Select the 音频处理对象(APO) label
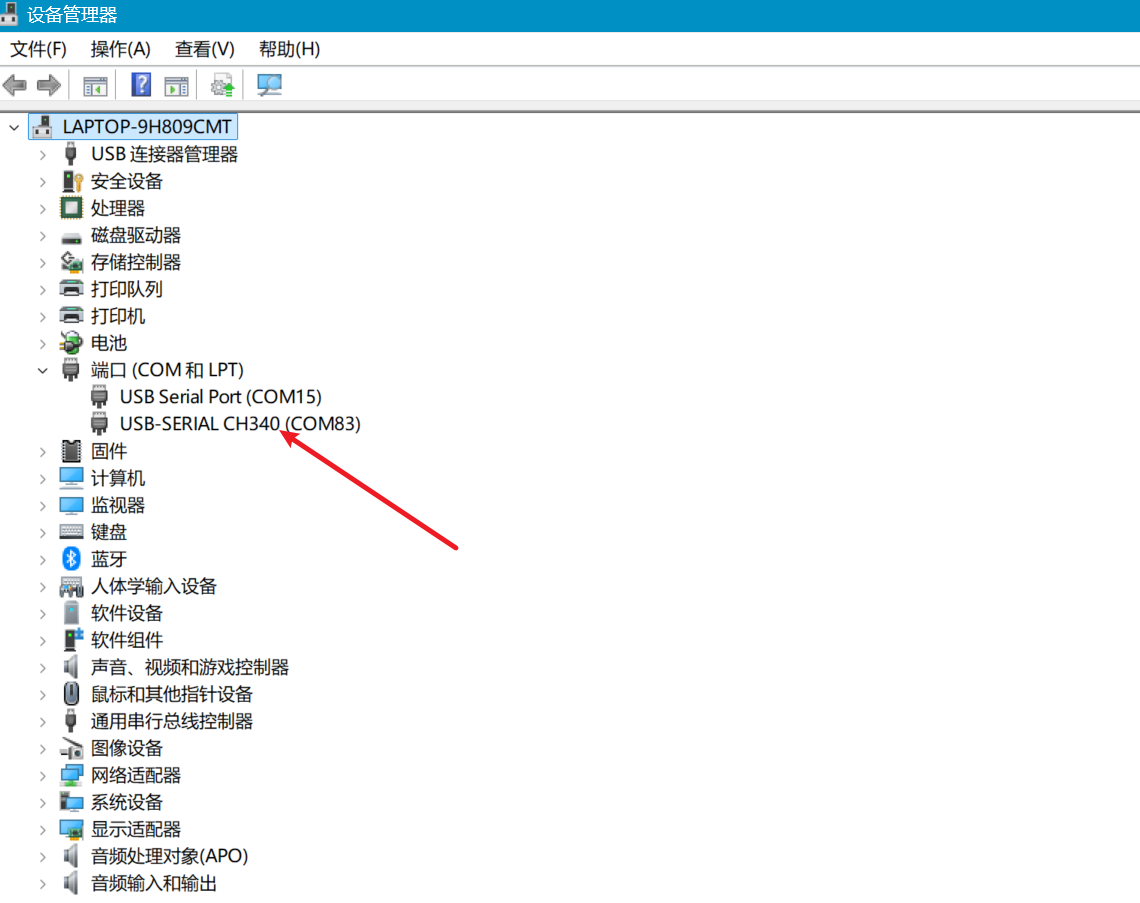 pyautogui.click(x=169, y=856)
